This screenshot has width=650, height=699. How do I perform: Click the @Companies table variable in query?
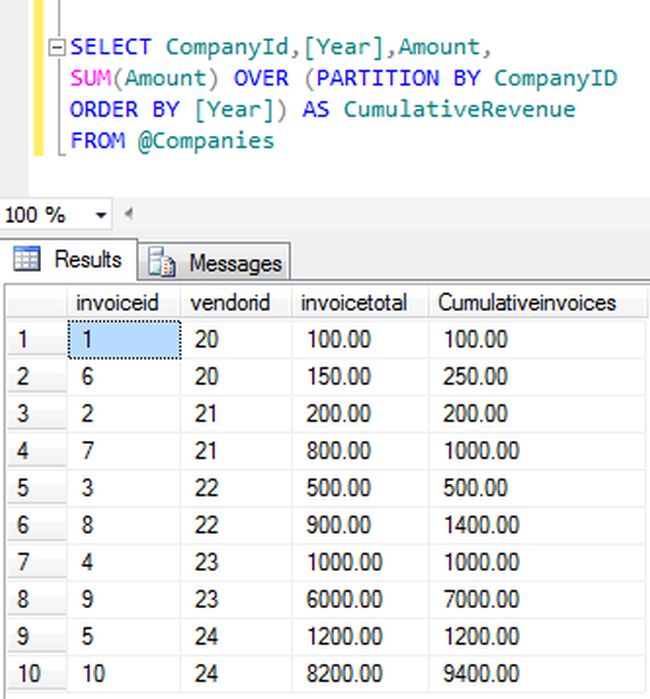pos(206,141)
